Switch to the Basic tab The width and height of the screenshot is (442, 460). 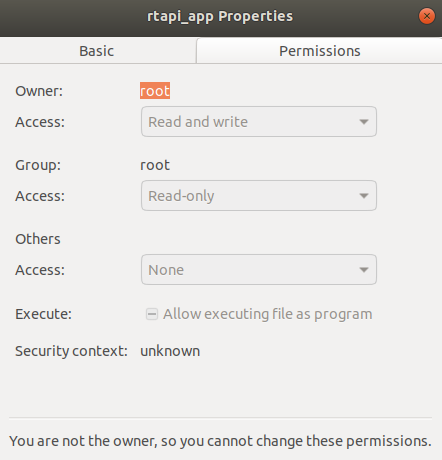click(97, 51)
